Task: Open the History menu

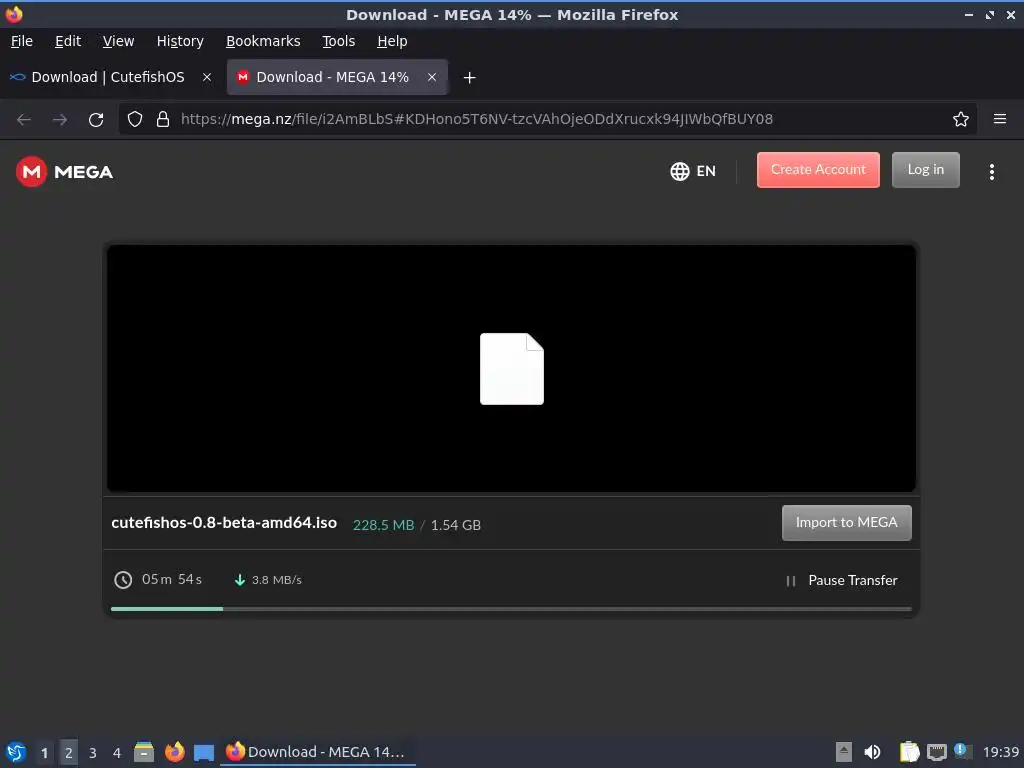Action: (180, 41)
